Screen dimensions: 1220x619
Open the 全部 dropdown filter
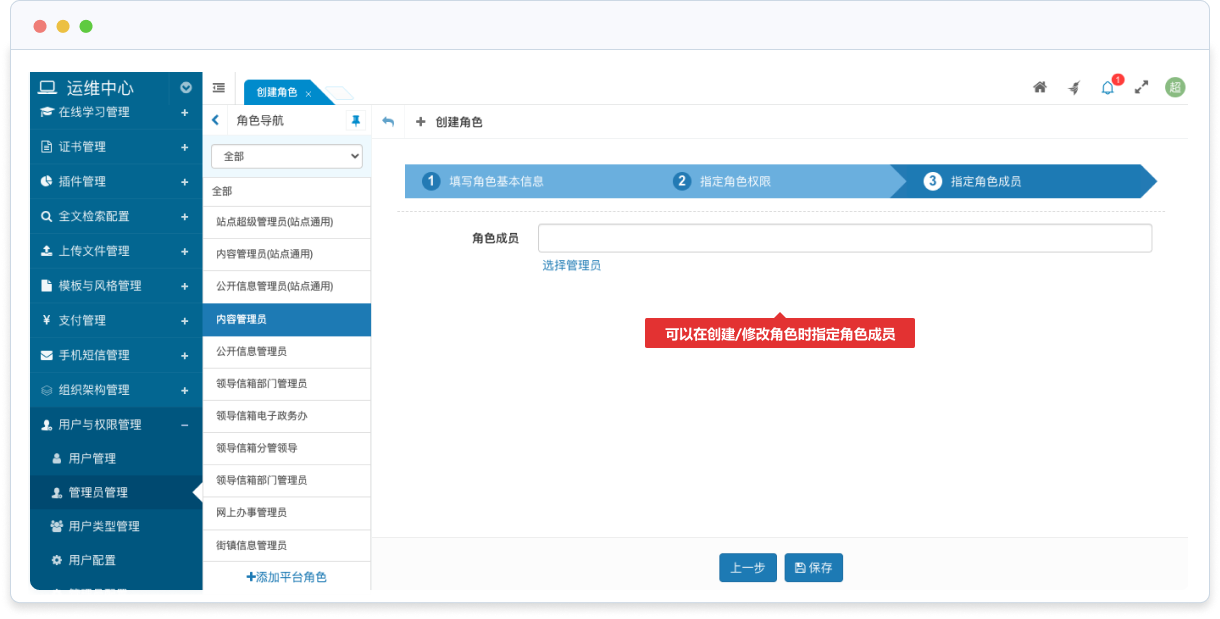tap(287, 156)
